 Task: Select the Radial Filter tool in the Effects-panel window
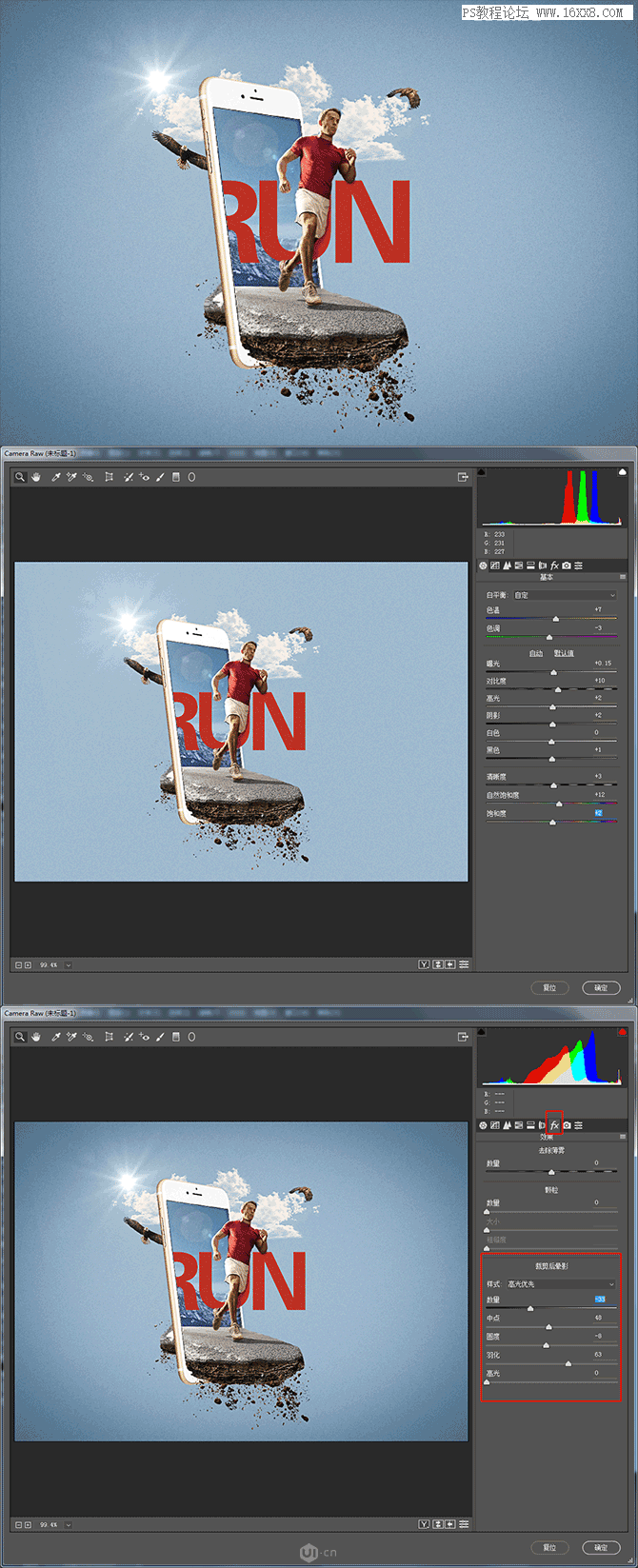[x=191, y=1037]
